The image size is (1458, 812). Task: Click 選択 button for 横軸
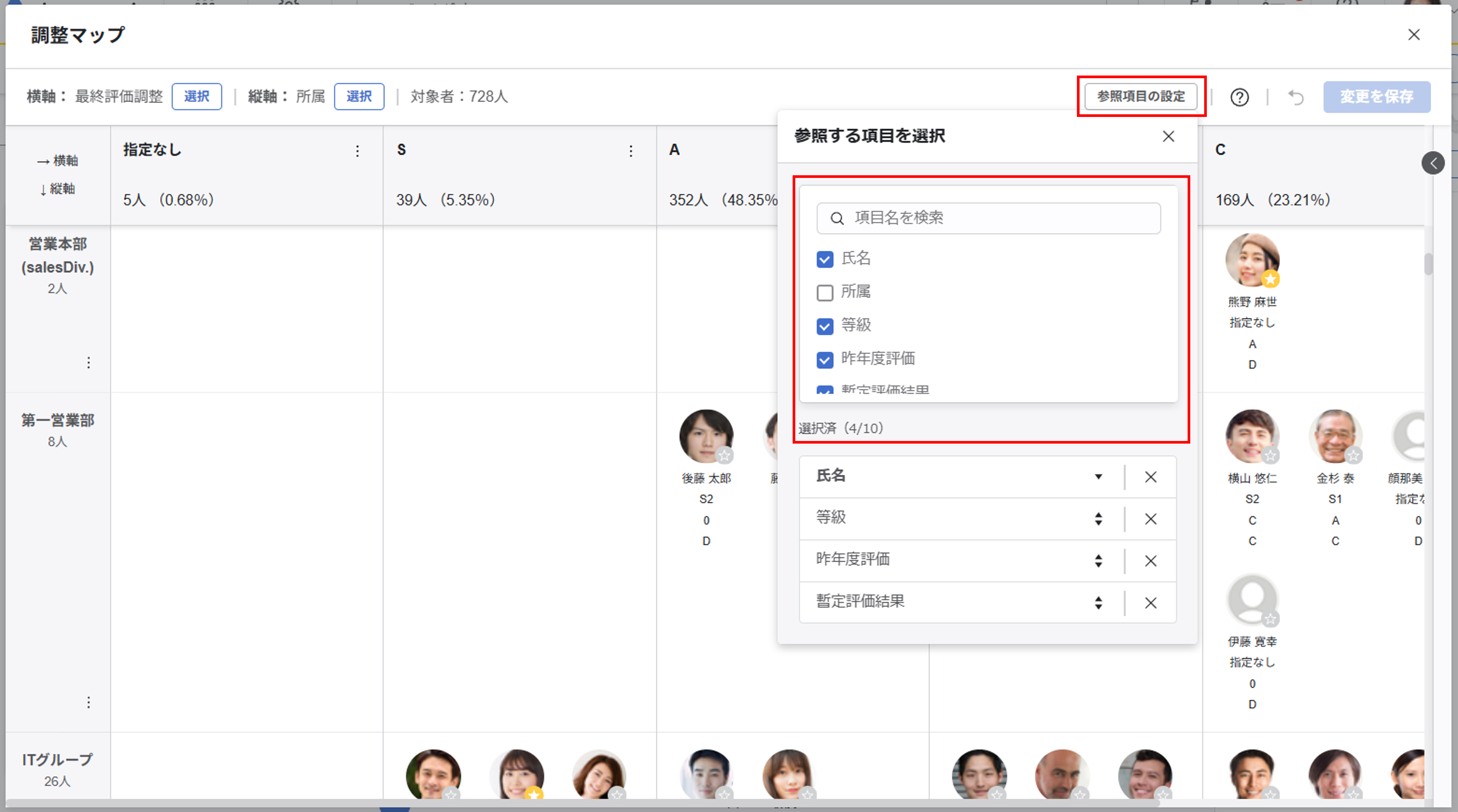(x=196, y=97)
